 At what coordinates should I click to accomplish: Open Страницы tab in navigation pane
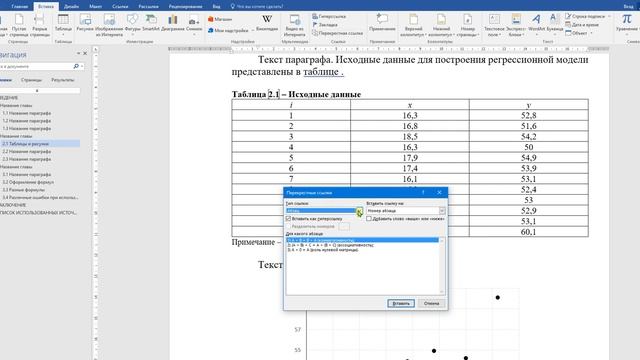coord(31,80)
